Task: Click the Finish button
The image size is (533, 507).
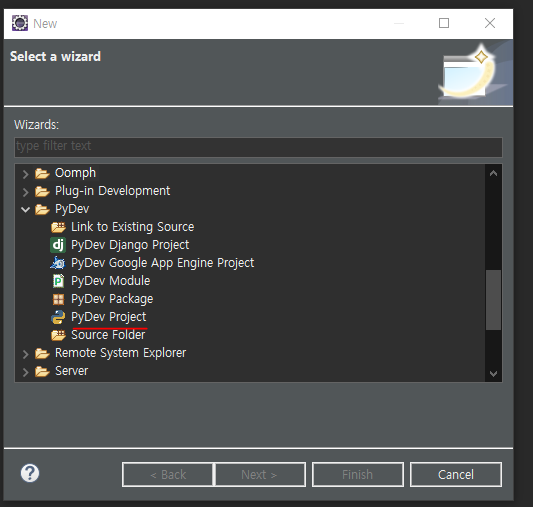Action: coord(358,474)
